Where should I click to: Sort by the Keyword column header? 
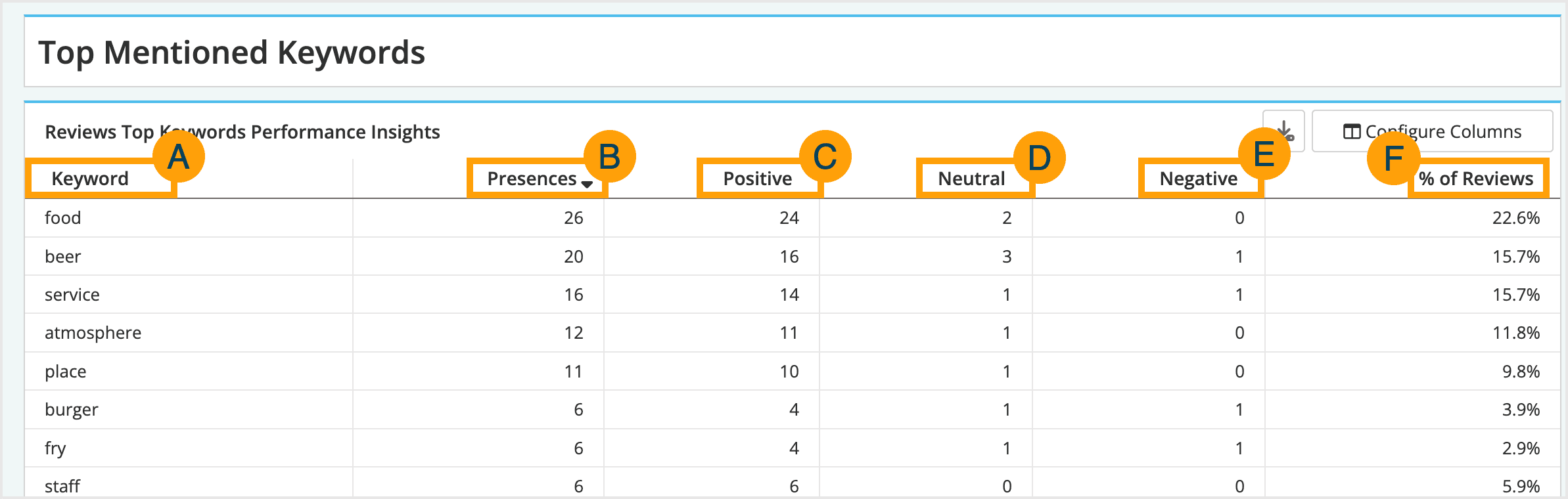pyautogui.click(x=90, y=179)
